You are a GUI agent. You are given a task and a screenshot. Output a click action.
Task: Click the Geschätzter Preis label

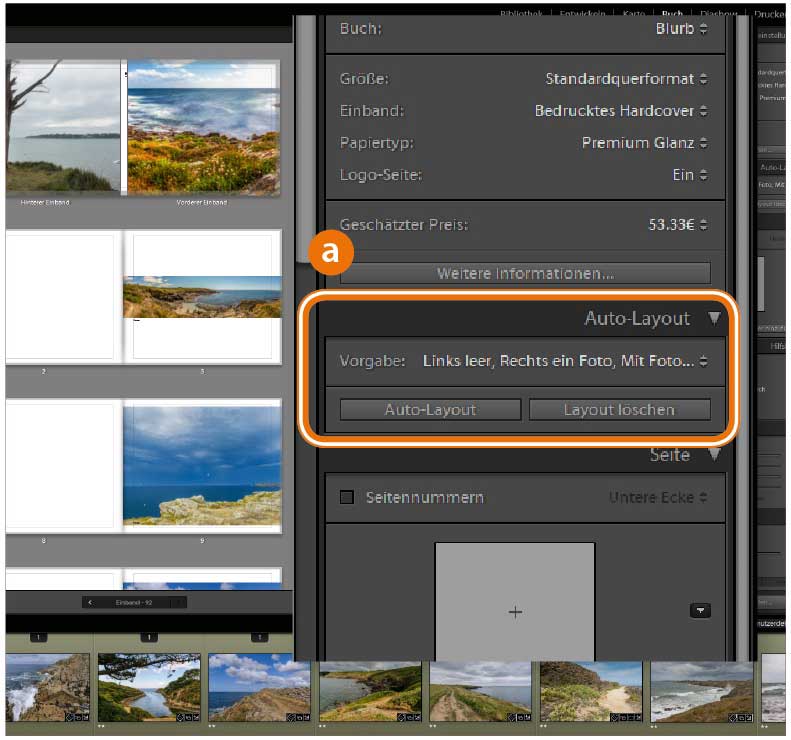[404, 225]
